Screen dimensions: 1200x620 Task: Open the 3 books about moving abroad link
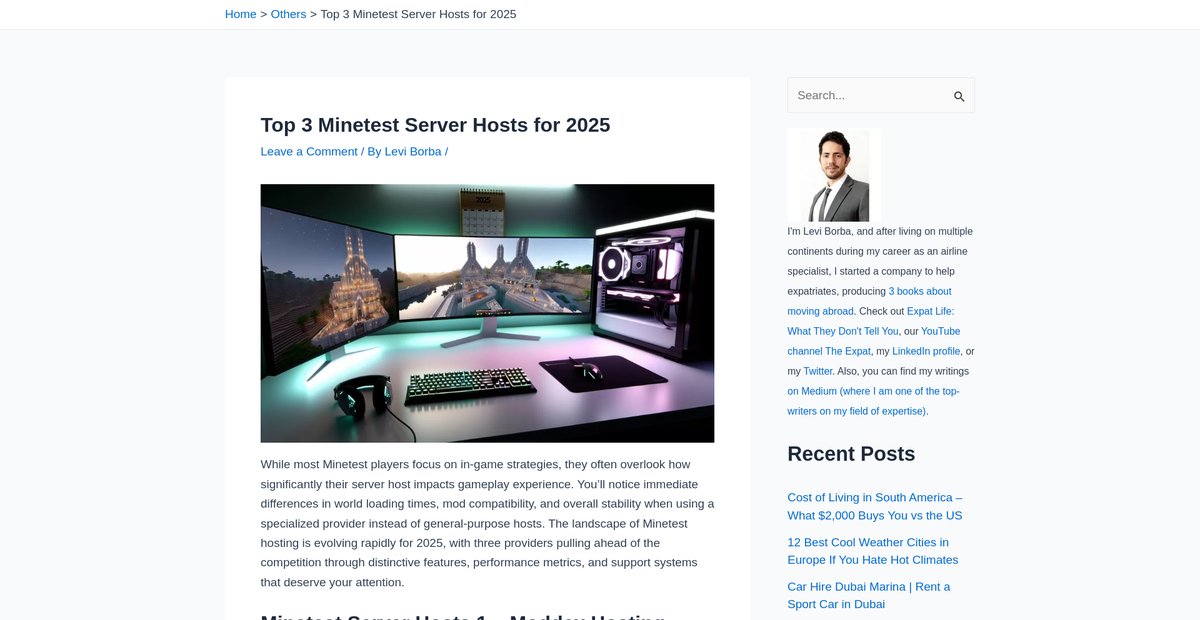pyautogui.click(x=869, y=301)
